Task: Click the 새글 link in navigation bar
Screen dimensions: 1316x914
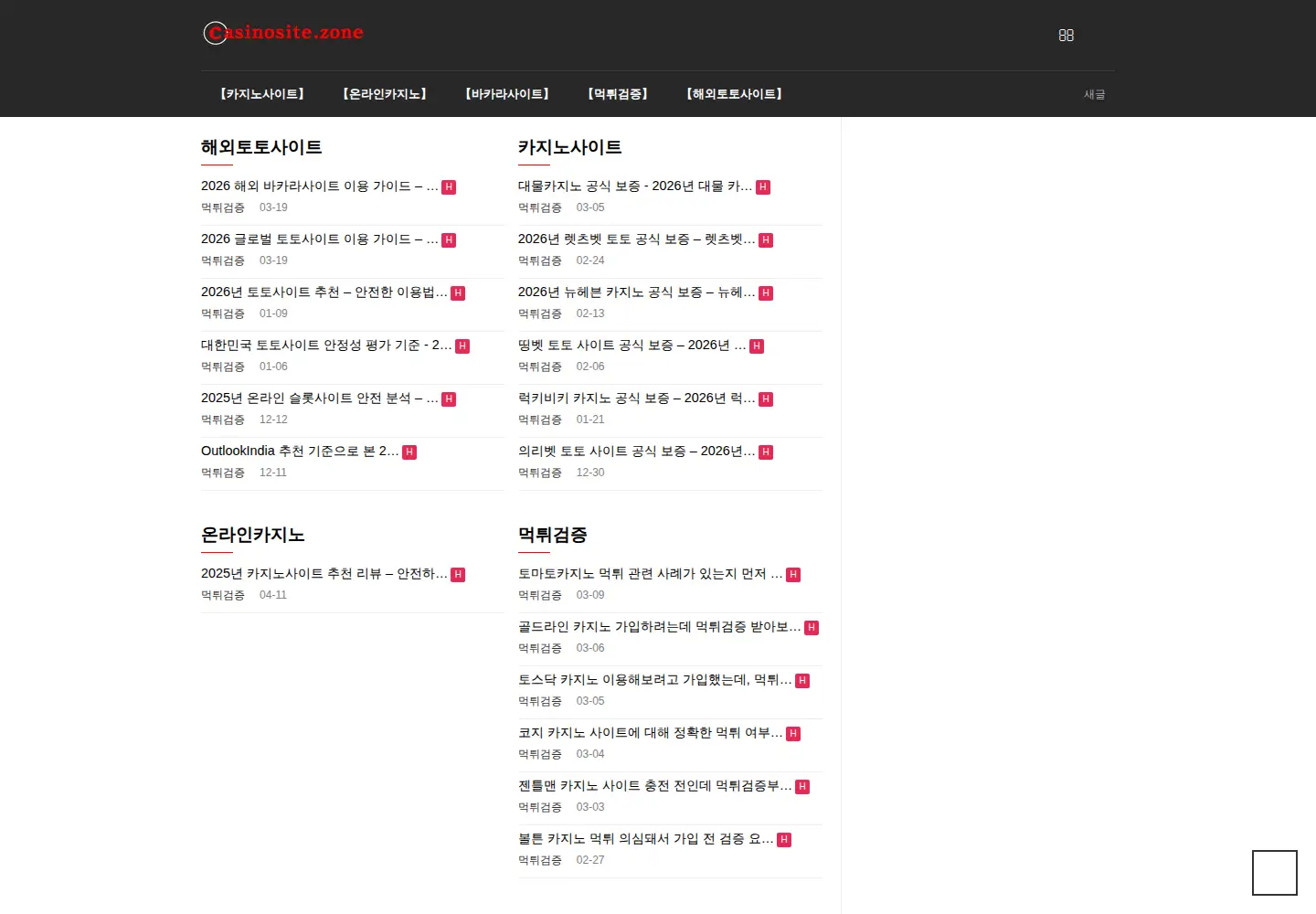Action: [x=1094, y=94]
